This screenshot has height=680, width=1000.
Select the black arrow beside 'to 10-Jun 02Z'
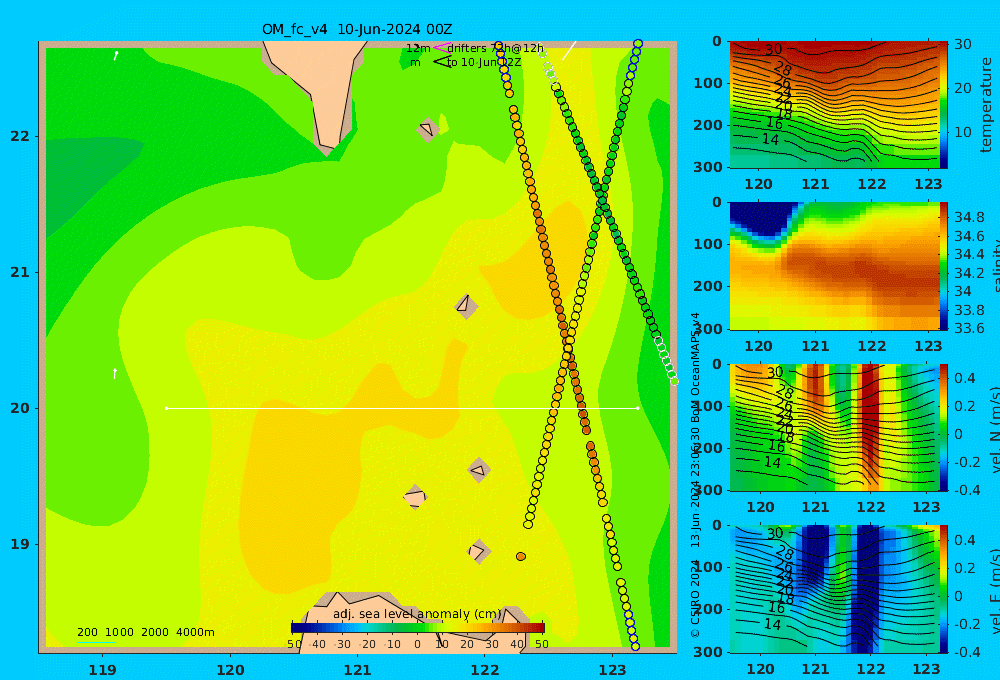[441, 62]
